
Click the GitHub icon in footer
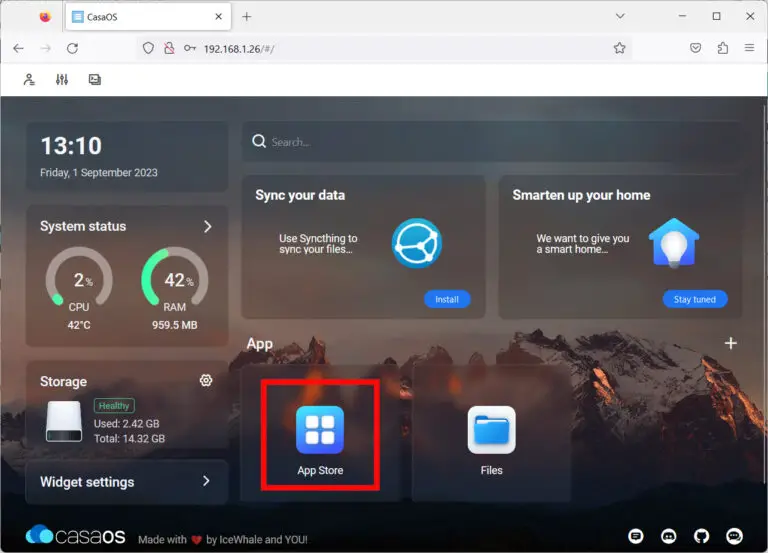click(x=702, y=536)
